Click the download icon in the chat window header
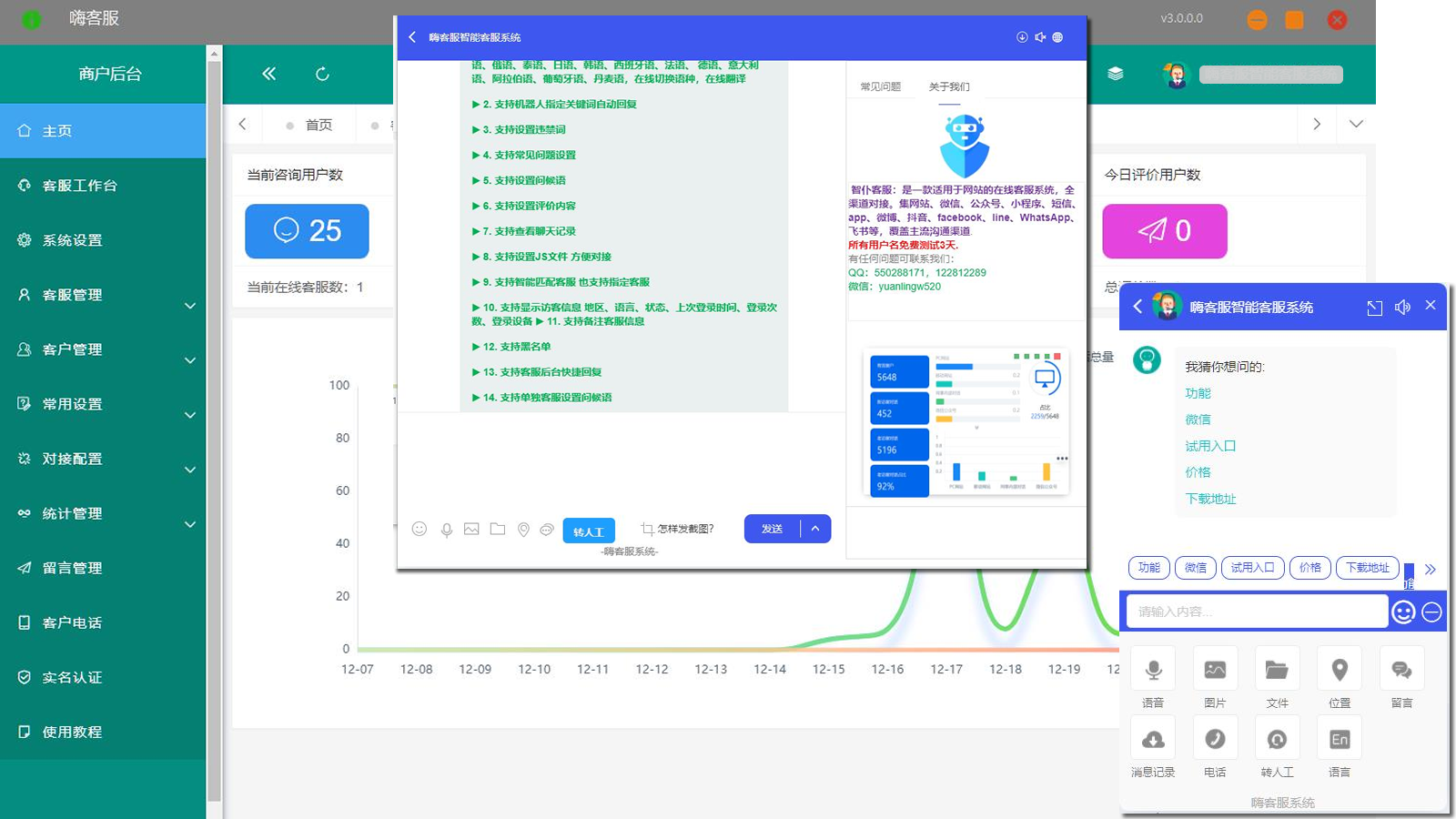Screen dimensions: 1456x819 [x=1022, y=37]
